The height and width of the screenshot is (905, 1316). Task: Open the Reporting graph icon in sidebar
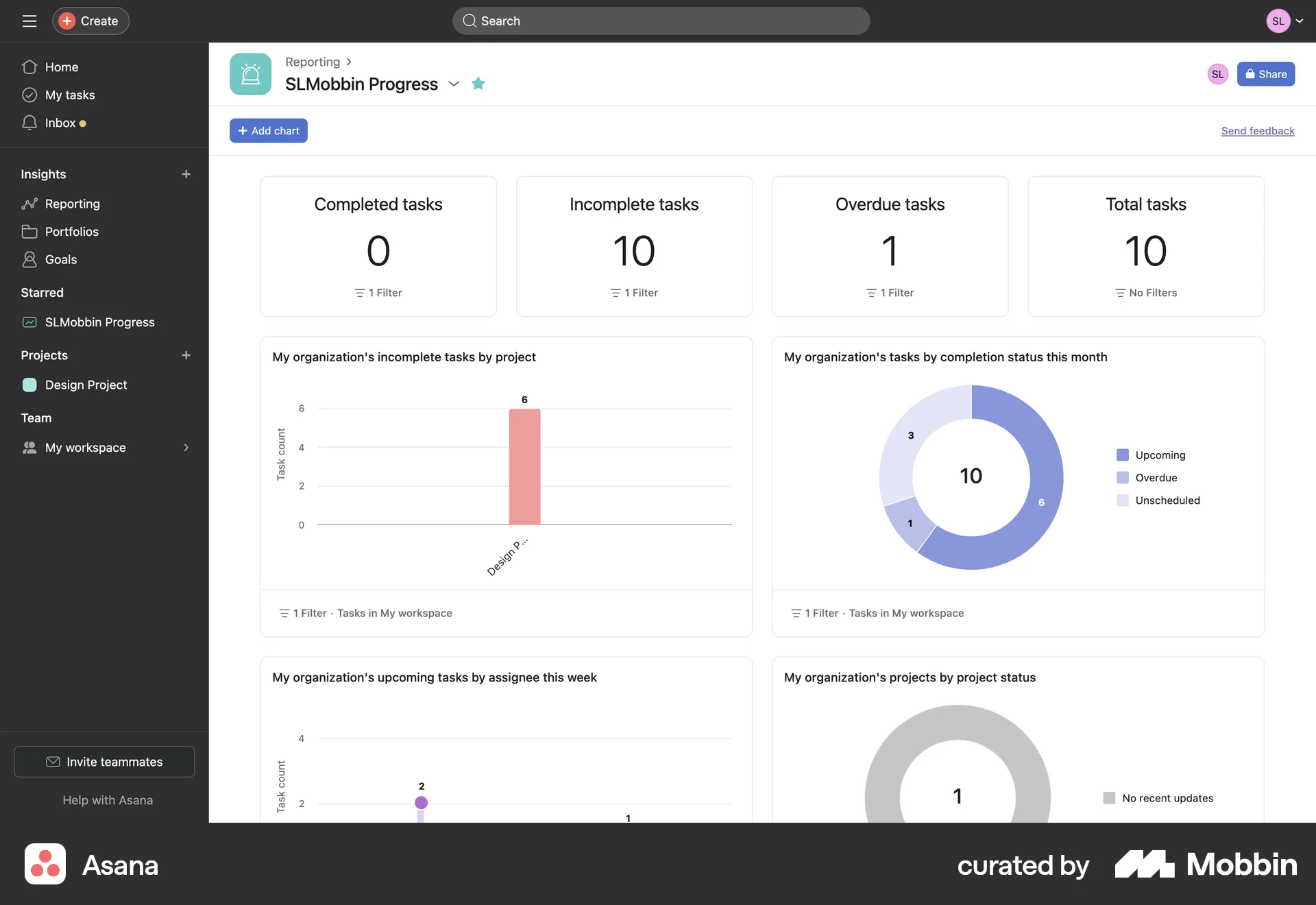(x=29, y=204)
